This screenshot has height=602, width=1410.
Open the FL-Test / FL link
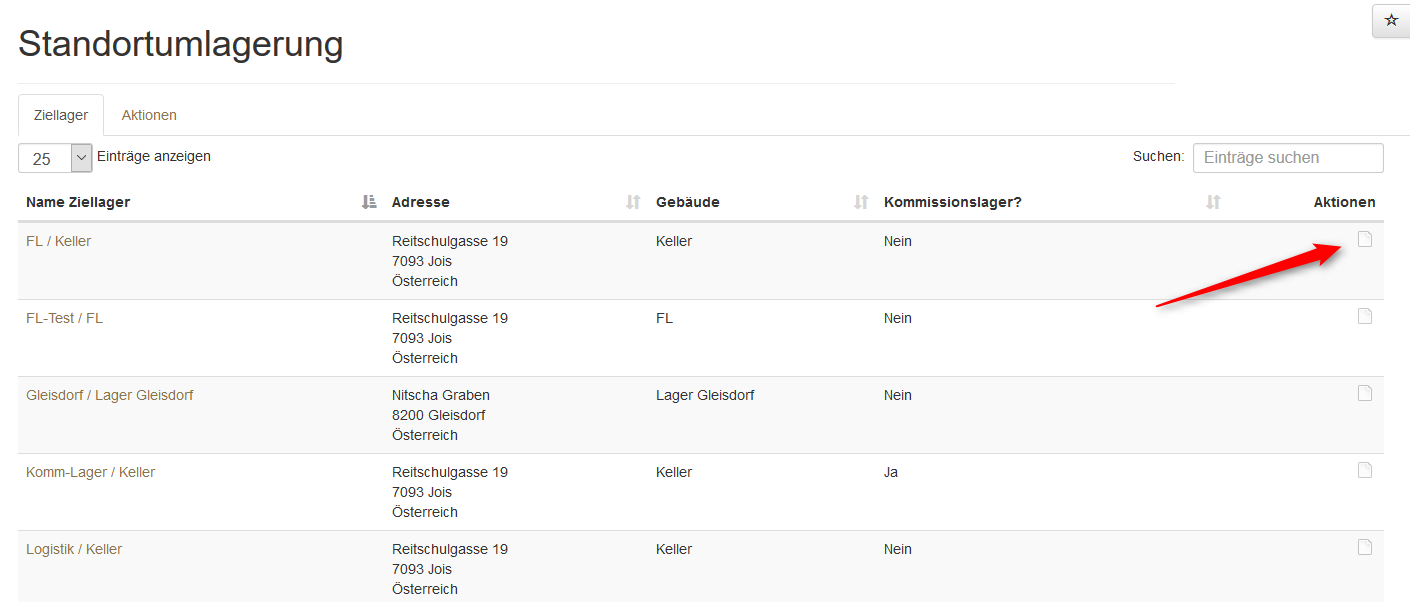pos(64,318)
